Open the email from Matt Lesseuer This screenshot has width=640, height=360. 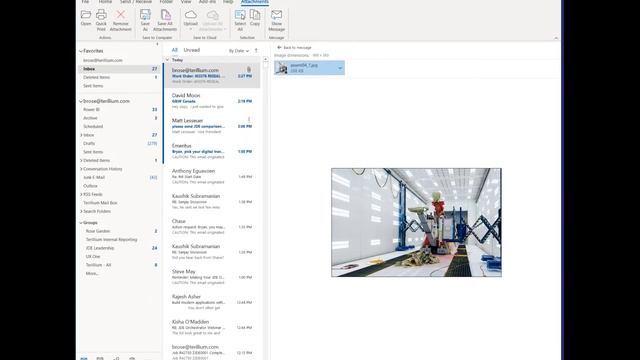(212, 126)
